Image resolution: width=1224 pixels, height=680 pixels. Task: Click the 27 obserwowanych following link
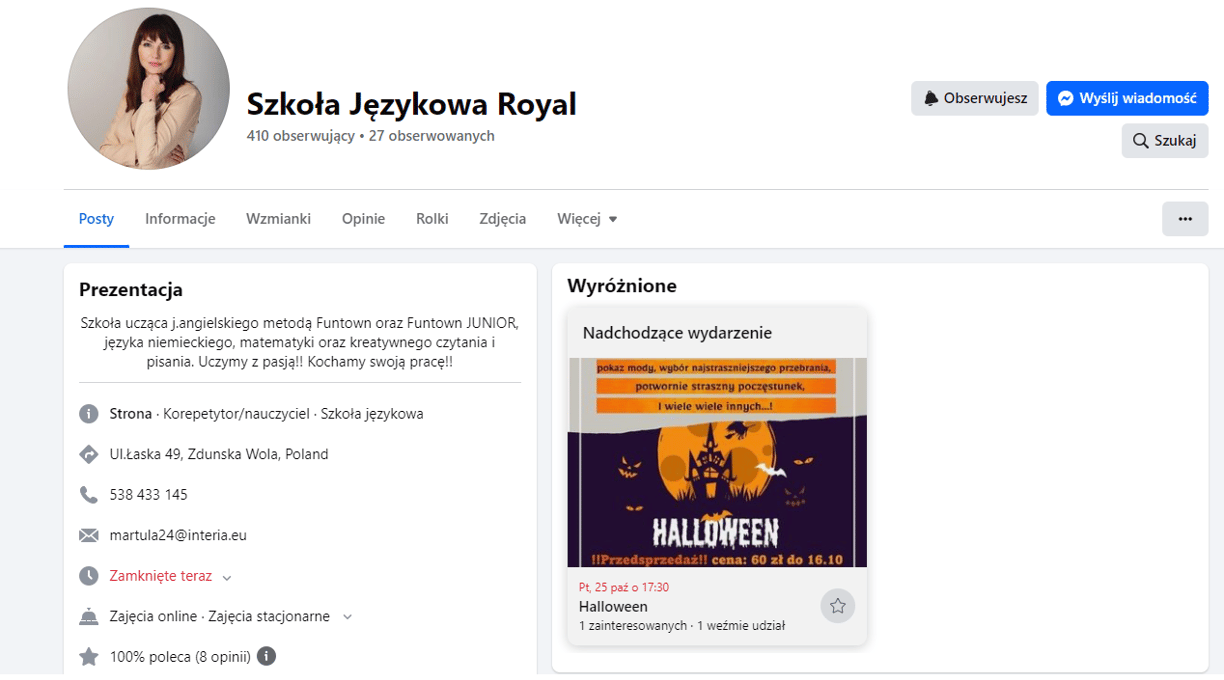pyautogui.click(x=432, y=136)
